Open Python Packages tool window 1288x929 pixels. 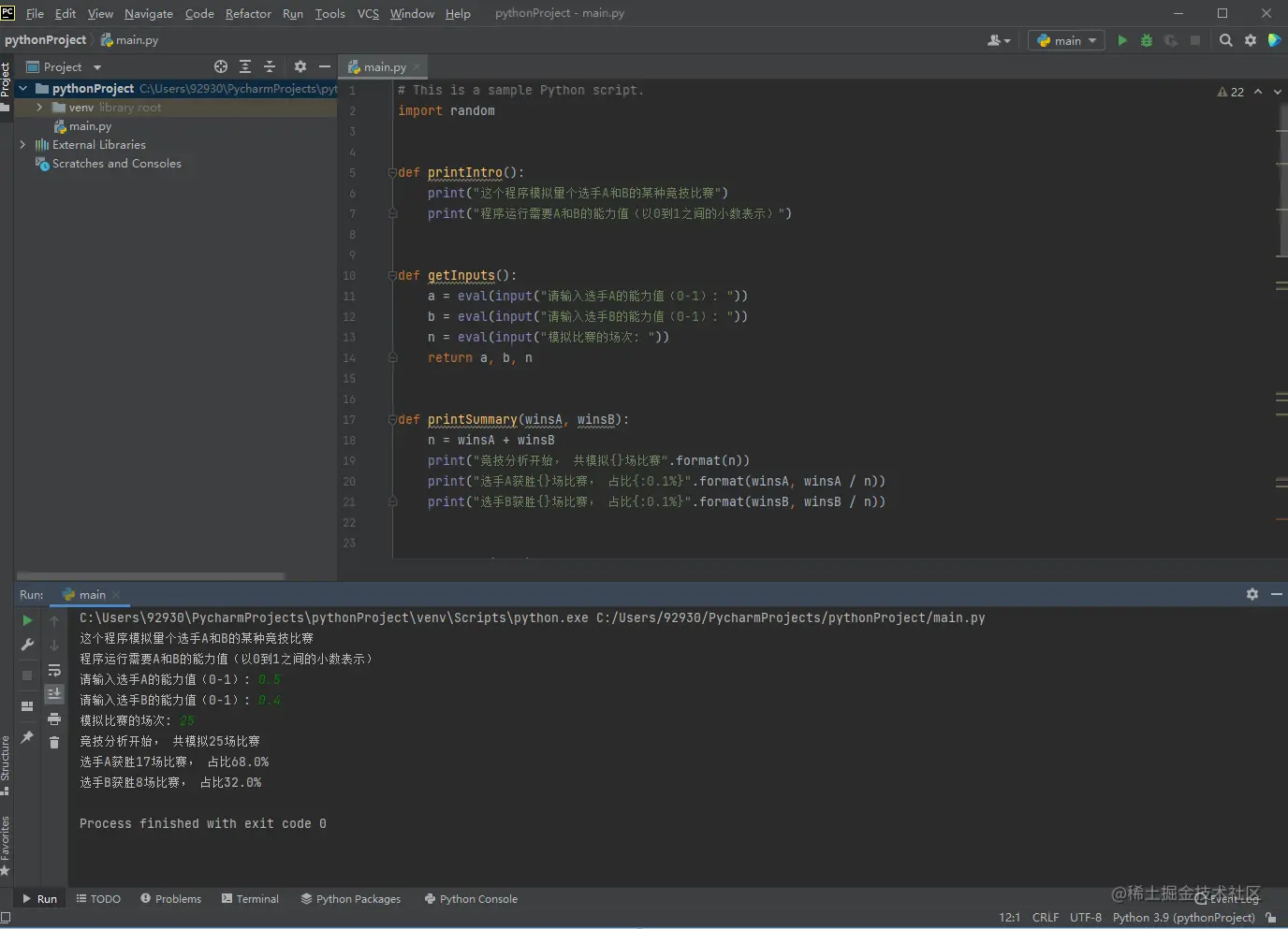(351, 899)
